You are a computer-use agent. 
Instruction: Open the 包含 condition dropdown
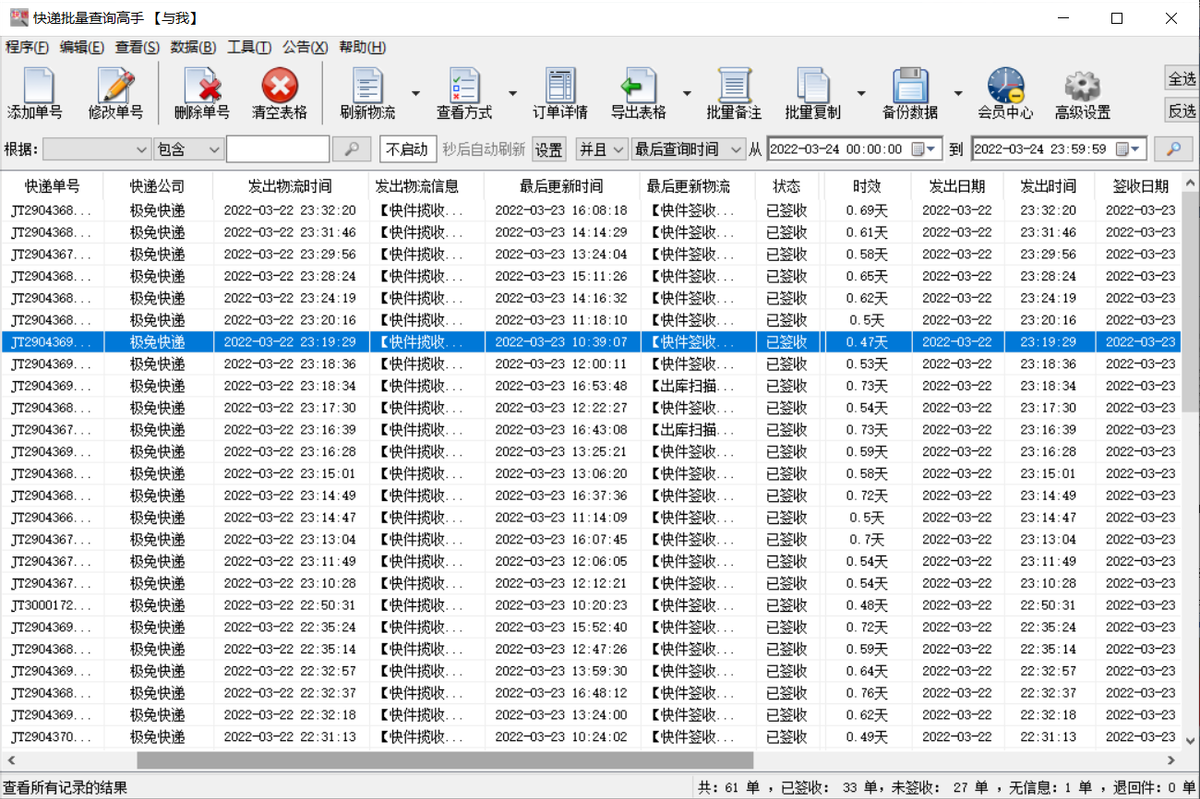point(189,149)
